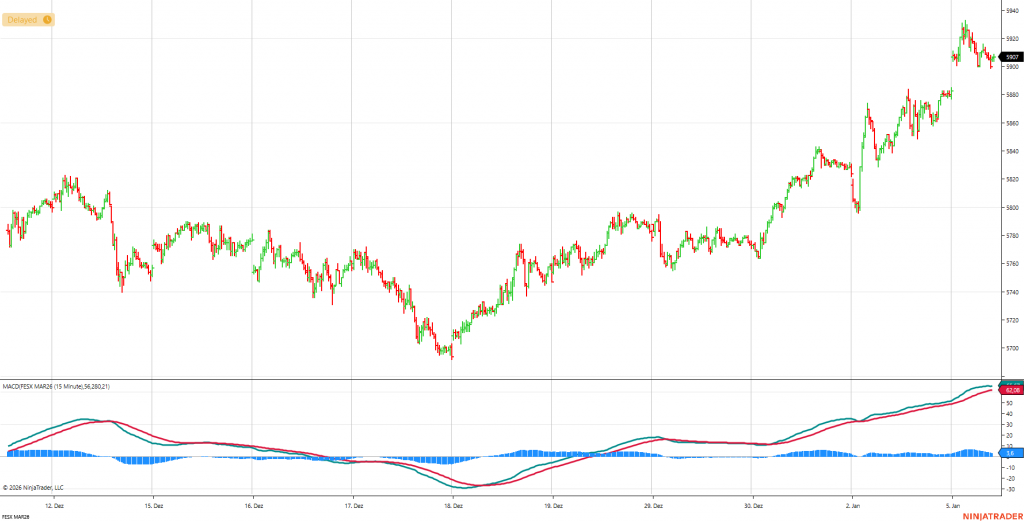This screenshot has width=1024, height=522.
Task: Click the 5860 price axis label
Action: point(1010,123)
